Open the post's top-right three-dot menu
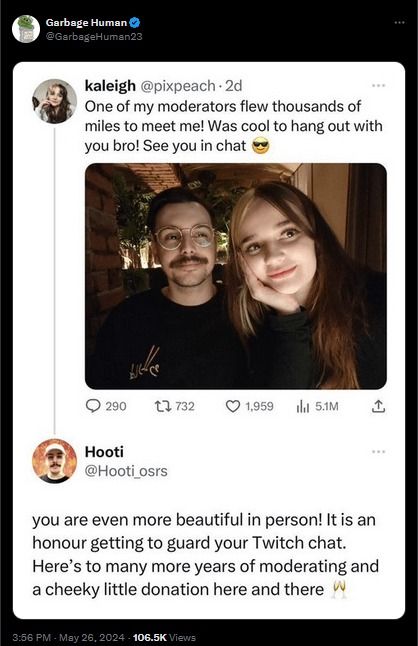This screenshot has width=418, height=646. tap(399, 22)
